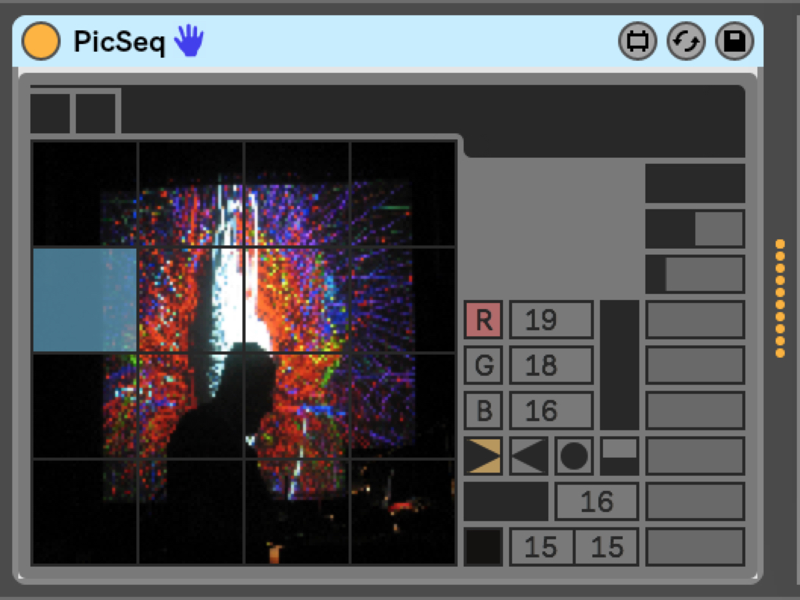
Task: Click the column of orange dots at right edge
Action: tap(780, 298)
